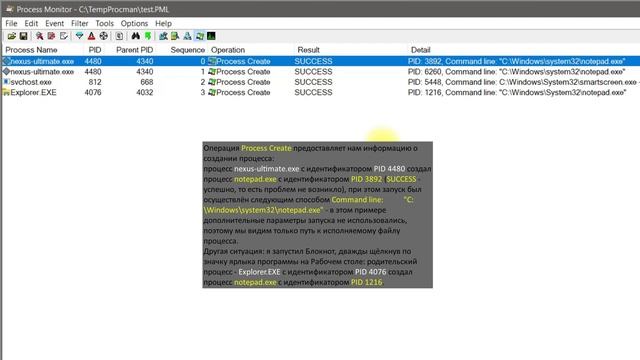Open the Edit menu
The width and height of the screenshot is (640, 360).
[31, 23]
